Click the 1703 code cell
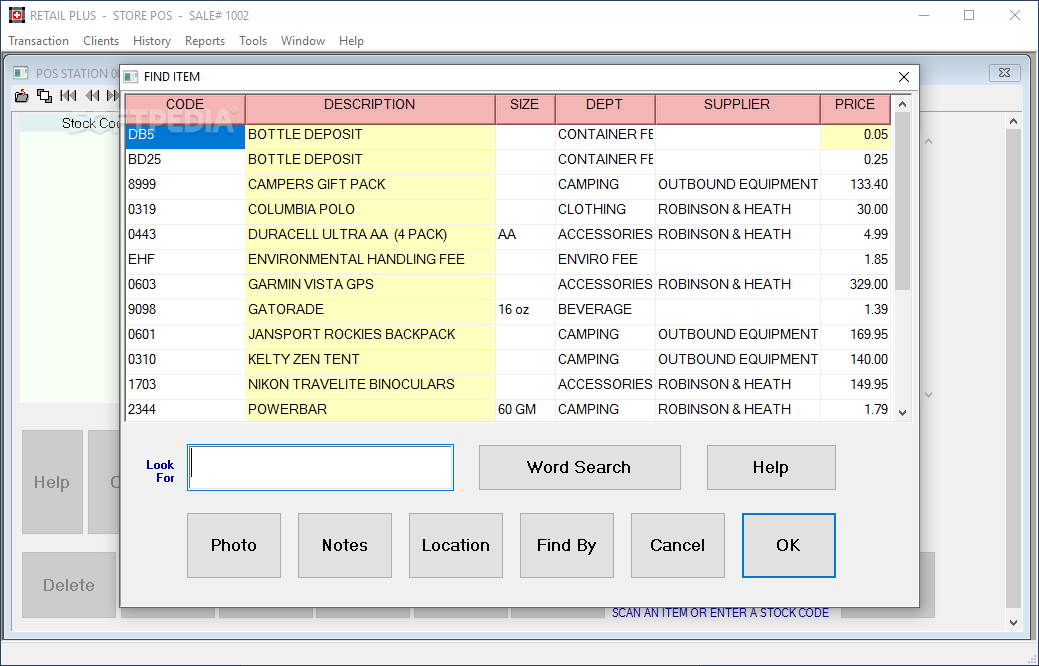This screenshot has width=1039, height=666. coord(185,385)
